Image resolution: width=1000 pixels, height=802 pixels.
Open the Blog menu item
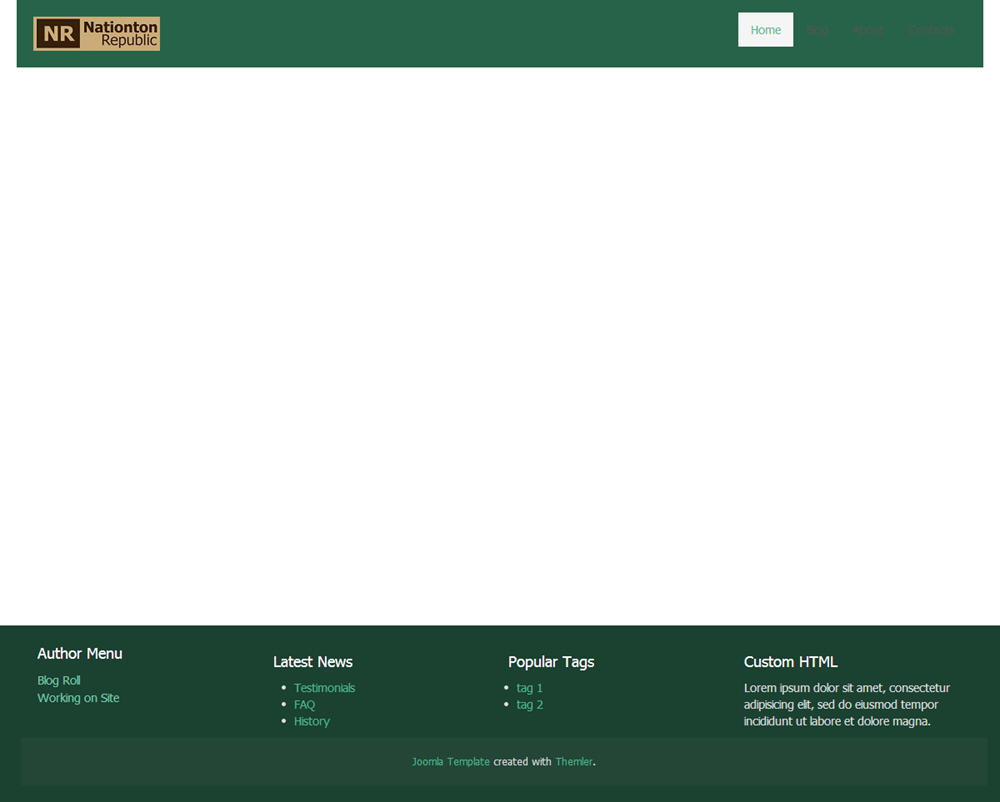(x=817, y=30)
